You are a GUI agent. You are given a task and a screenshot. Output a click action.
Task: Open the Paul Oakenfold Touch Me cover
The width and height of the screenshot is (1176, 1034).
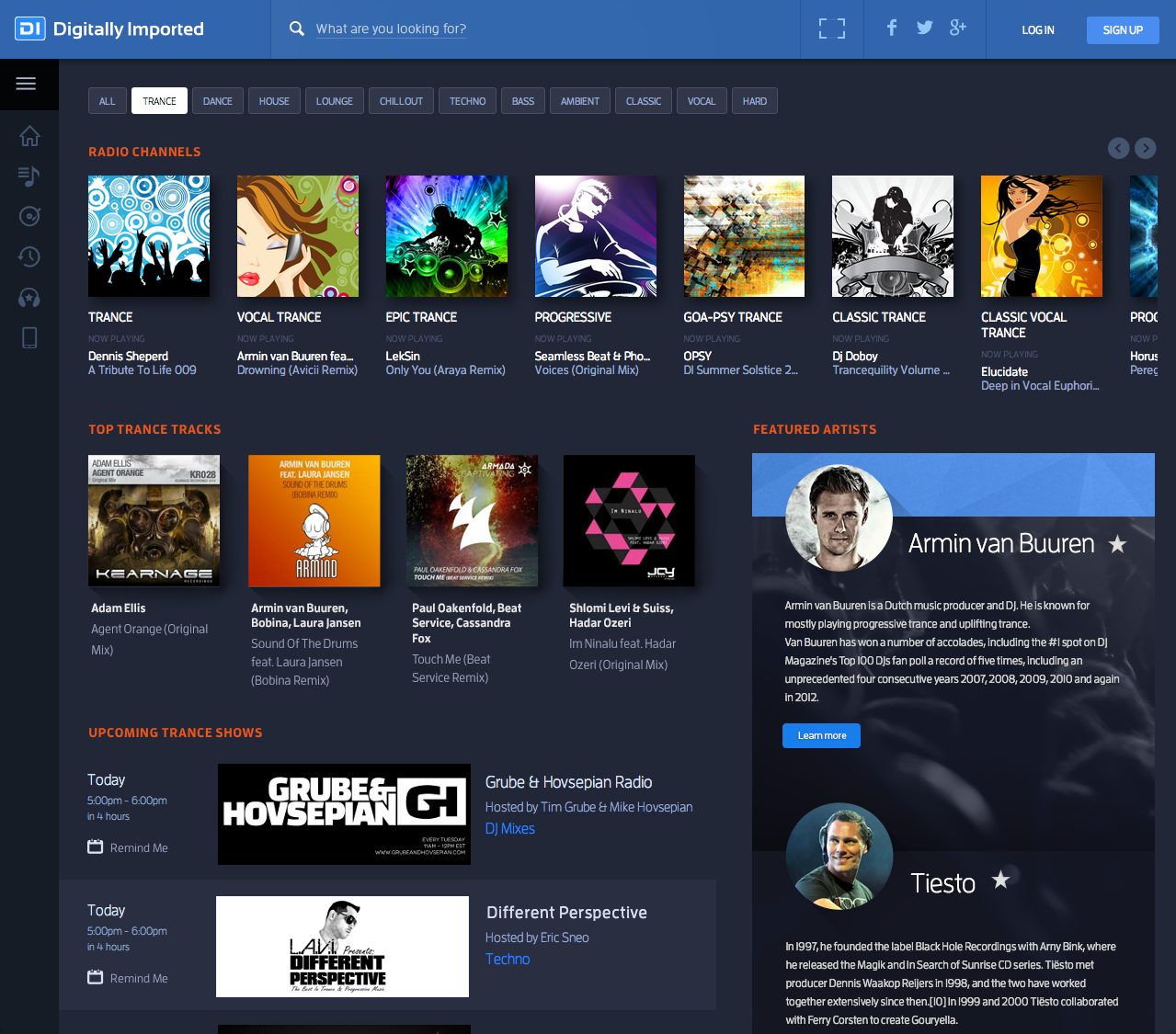(472, 520)
